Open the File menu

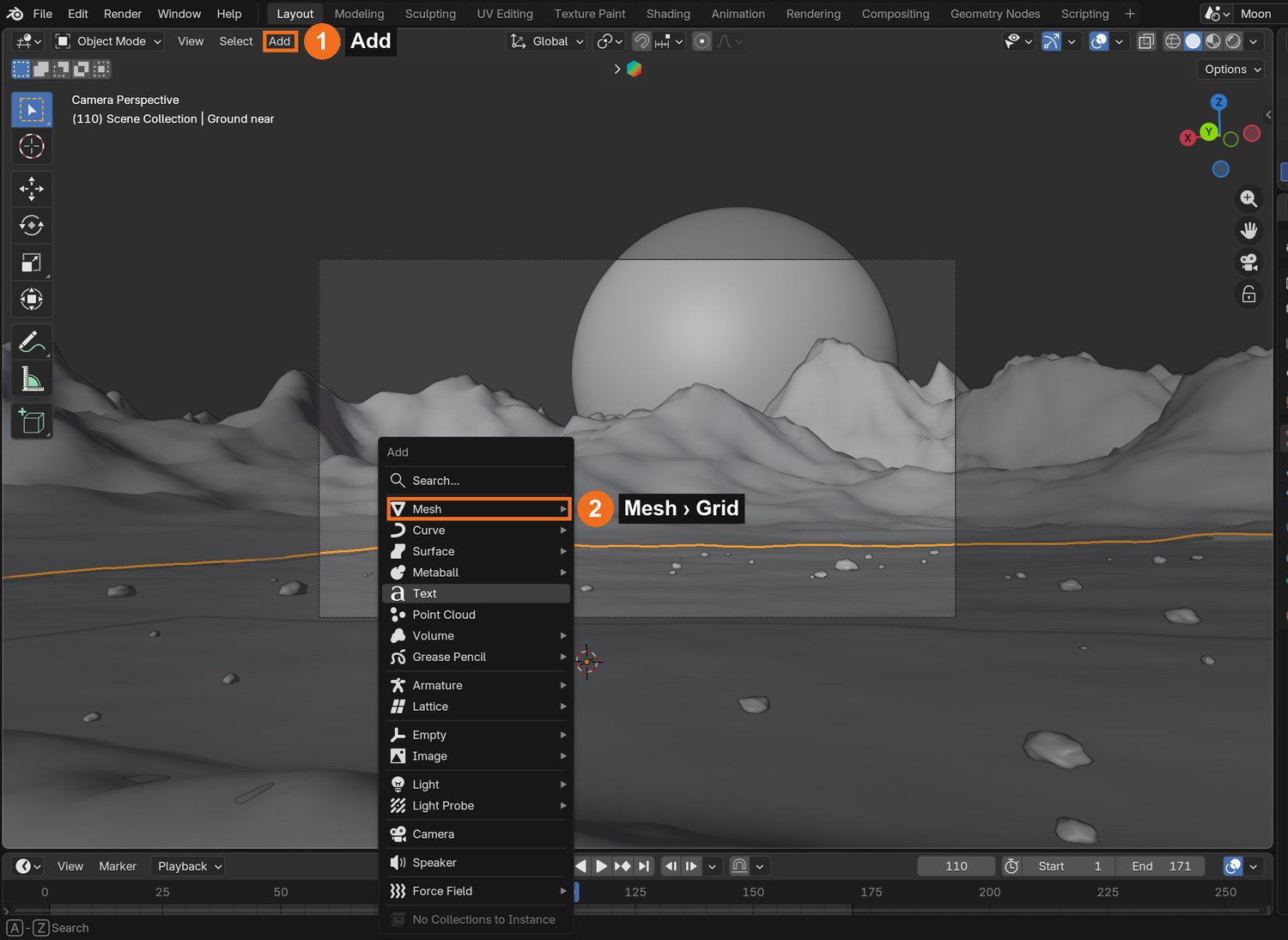(x=42, y=14)
